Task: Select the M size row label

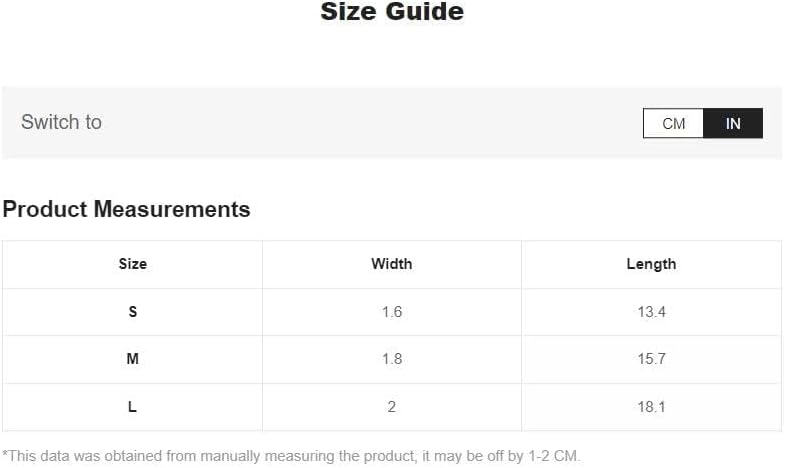Action: pyautogui.click(x=133, y=359)
